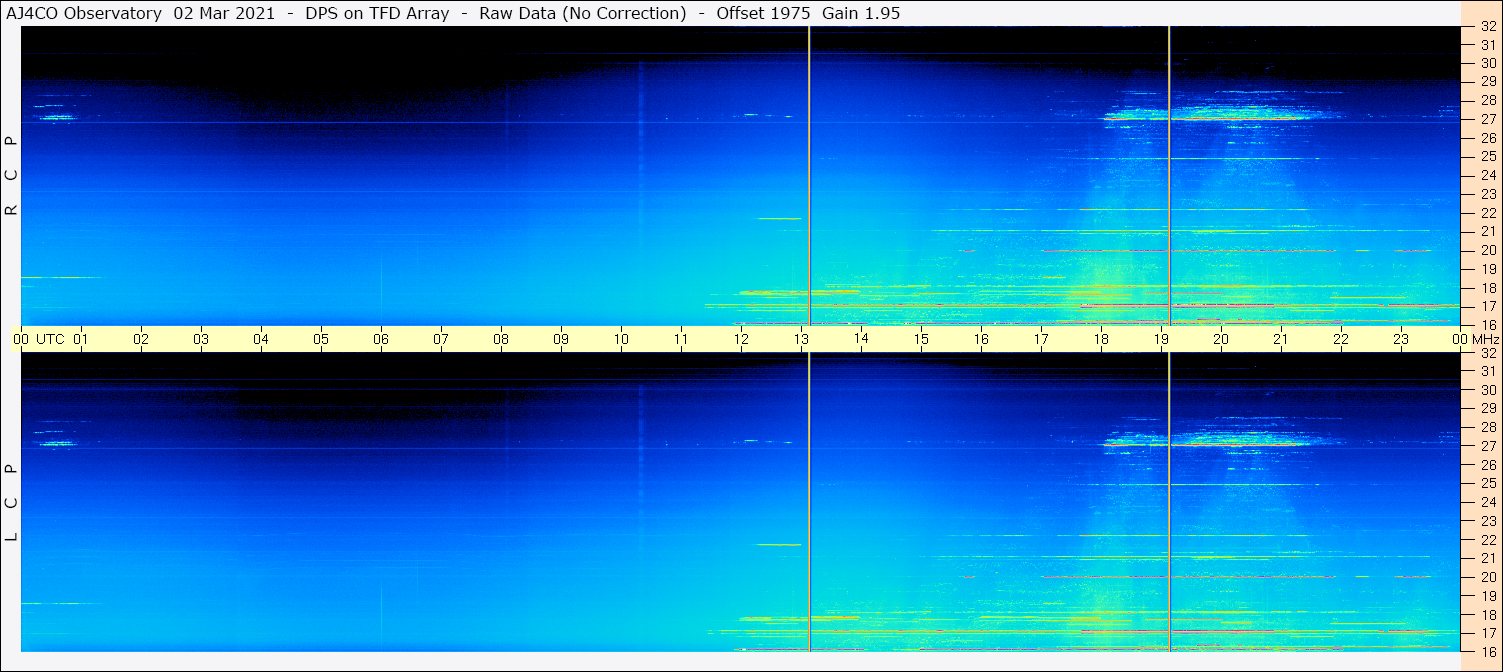Click the pink vertical marker after 19 UTC in RCP

click(1169, 175)
